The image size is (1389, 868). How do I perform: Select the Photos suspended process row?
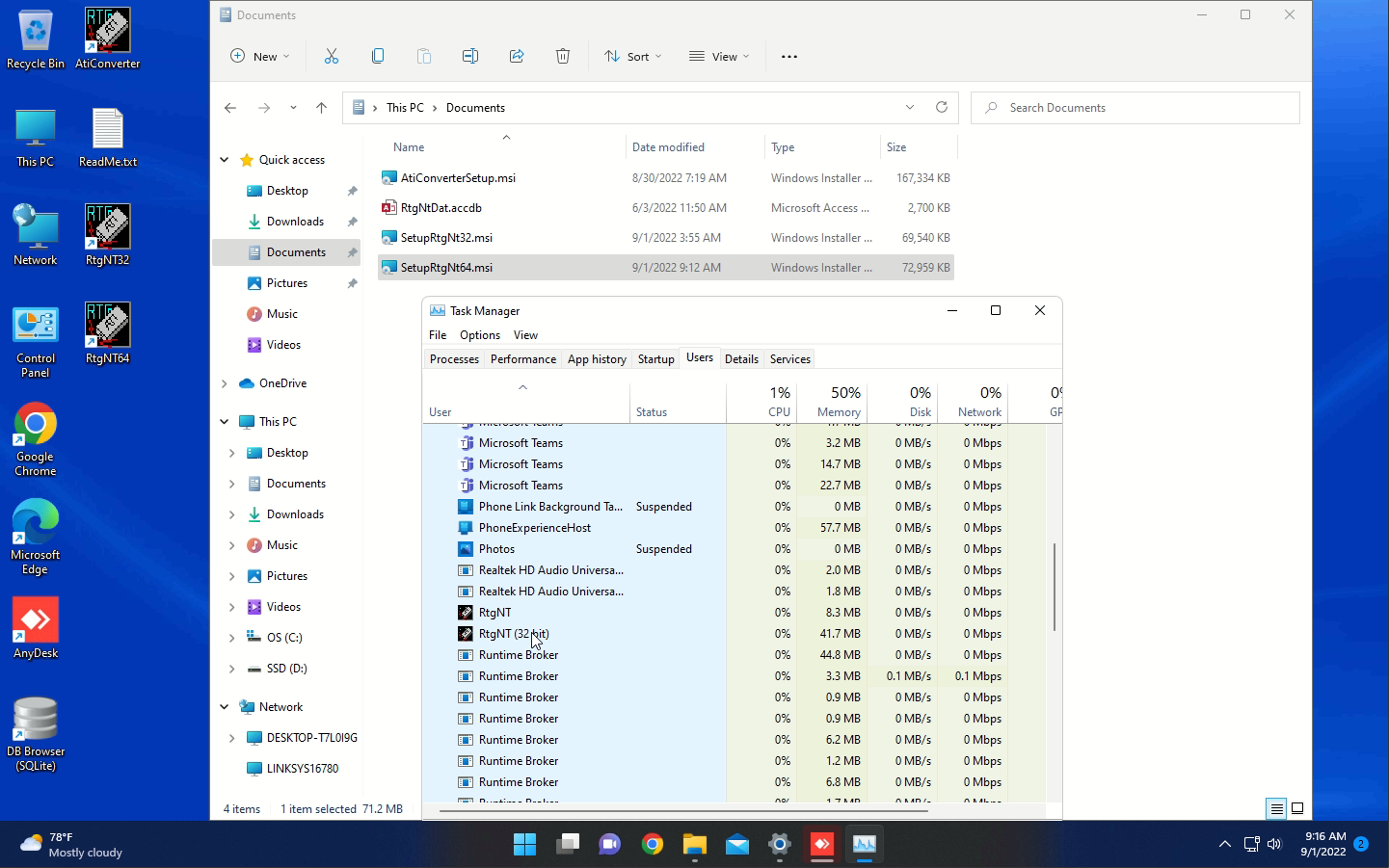[x=734, y=549]
